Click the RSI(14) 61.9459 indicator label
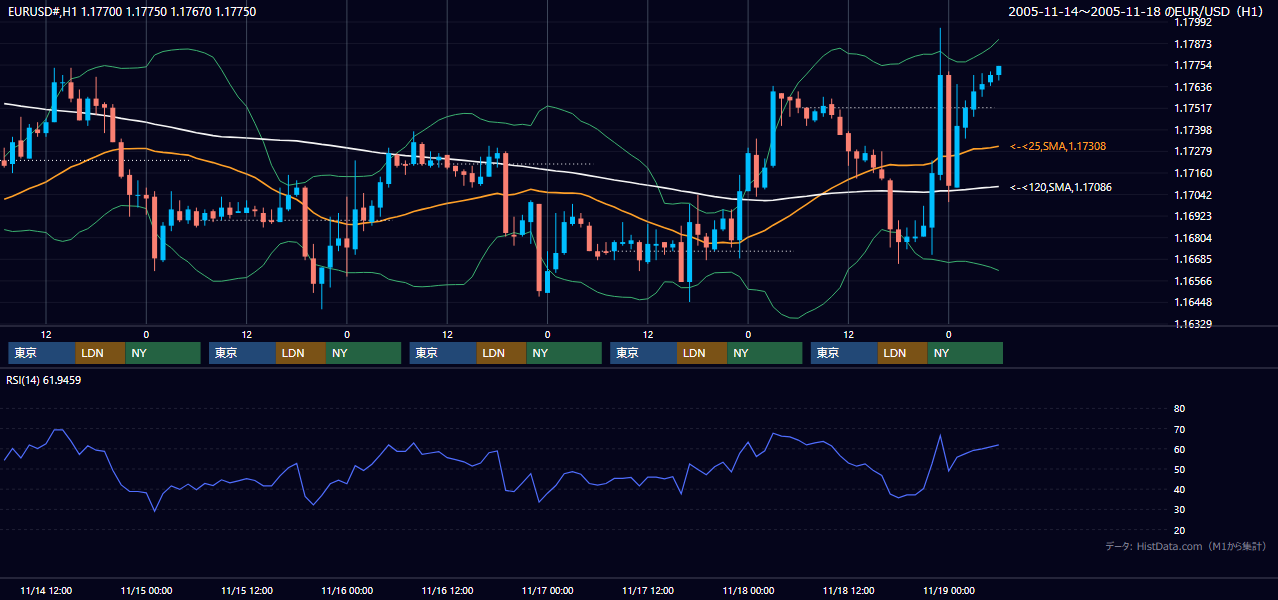The width and height of the screenshot is (1278, 600). 44,380
